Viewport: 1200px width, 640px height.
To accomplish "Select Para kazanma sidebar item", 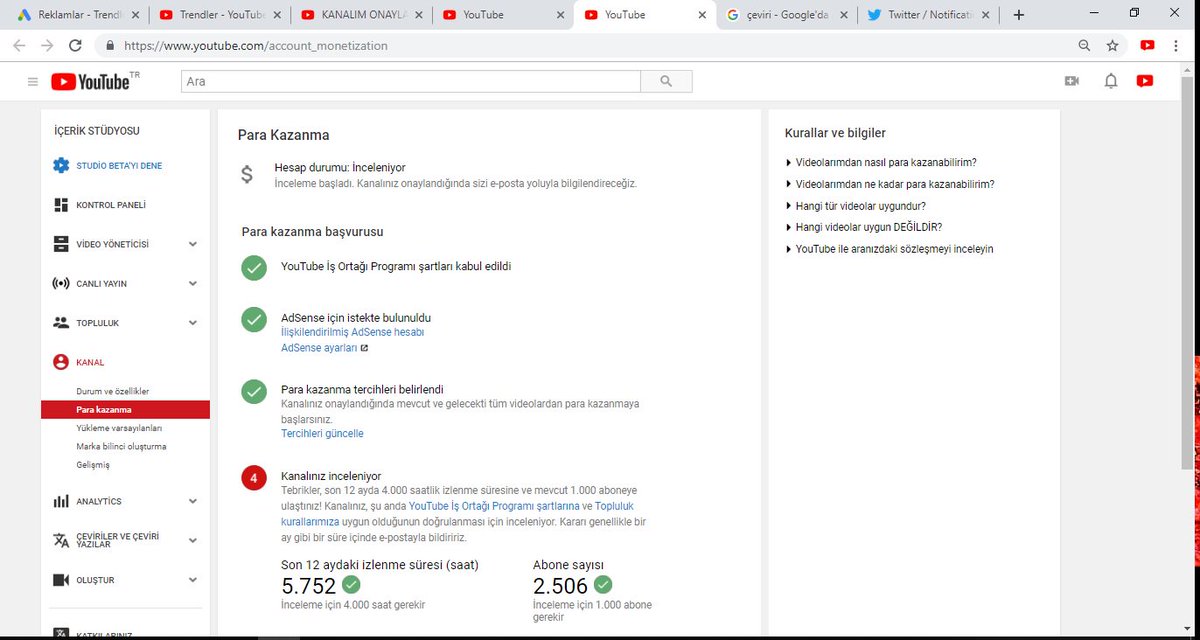I will click(x=125, y=410).
